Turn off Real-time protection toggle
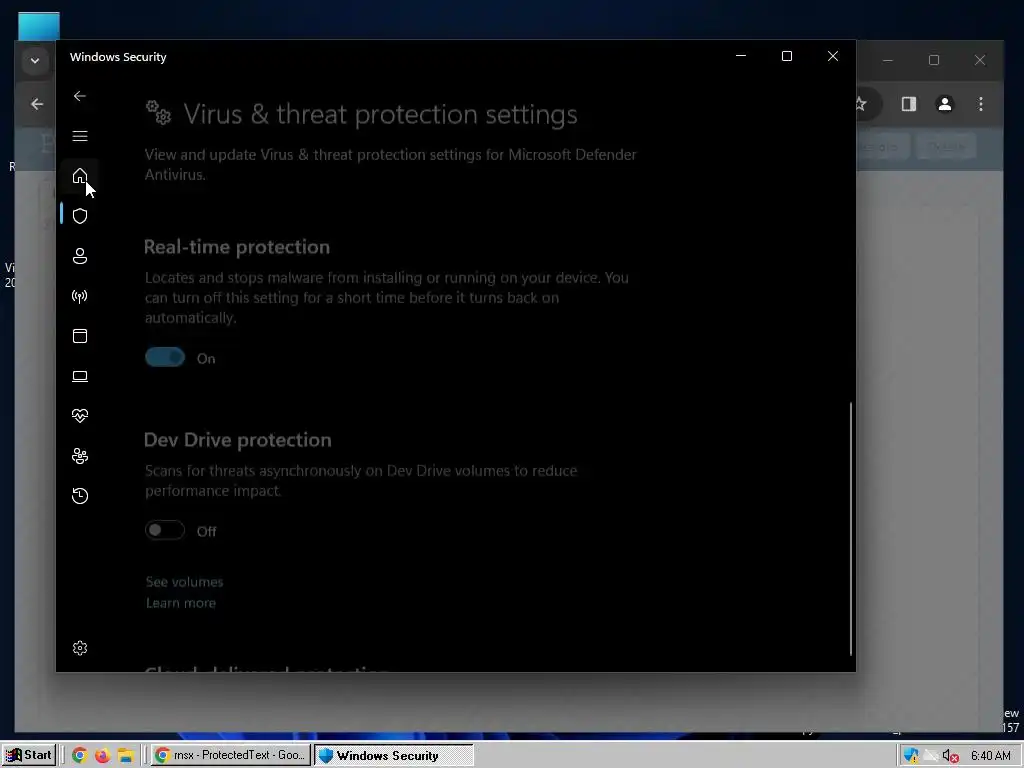 (x=165, y=357)
